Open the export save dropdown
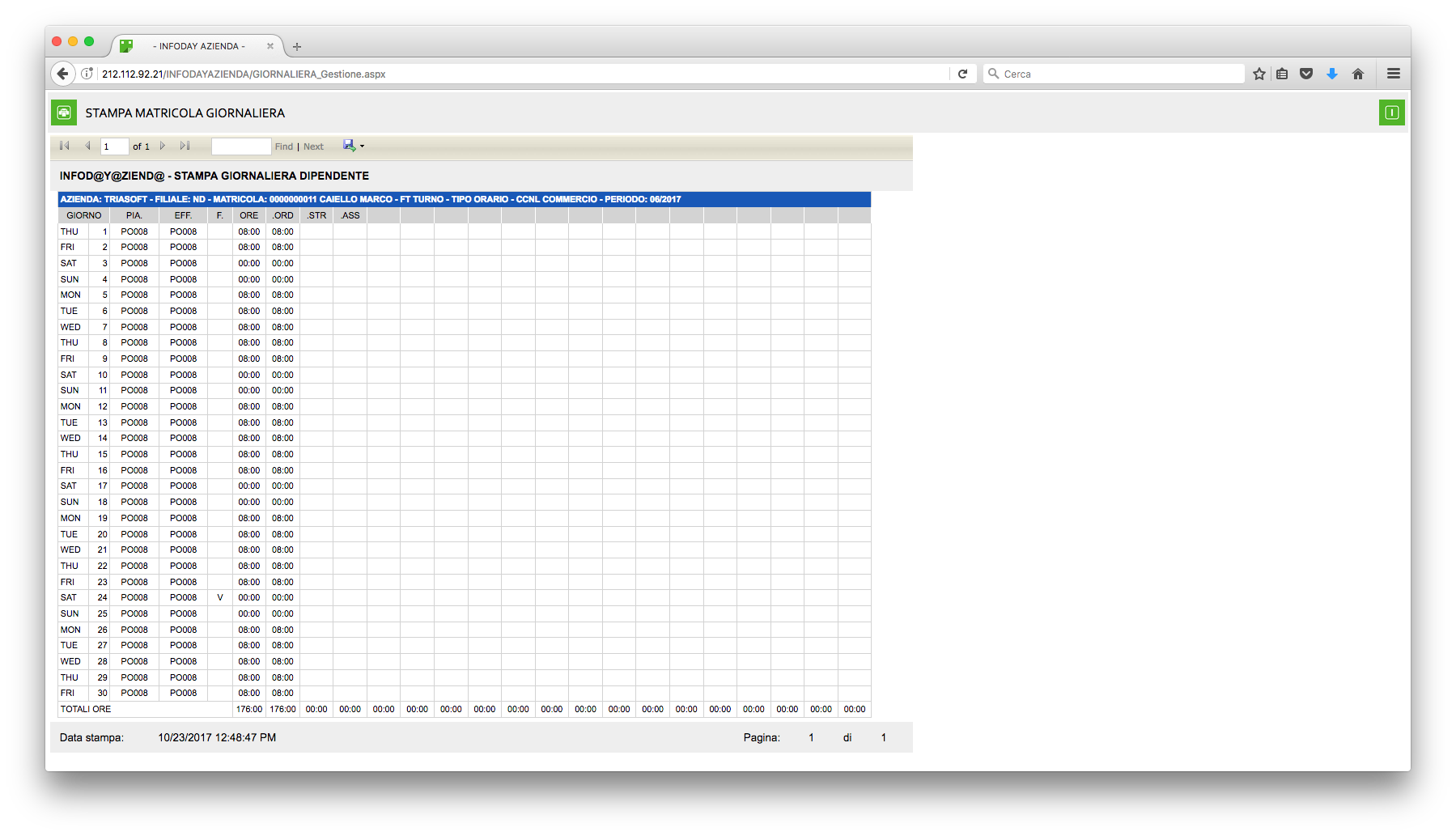This screenshot has width=1456, height=836. pos(354,146)
